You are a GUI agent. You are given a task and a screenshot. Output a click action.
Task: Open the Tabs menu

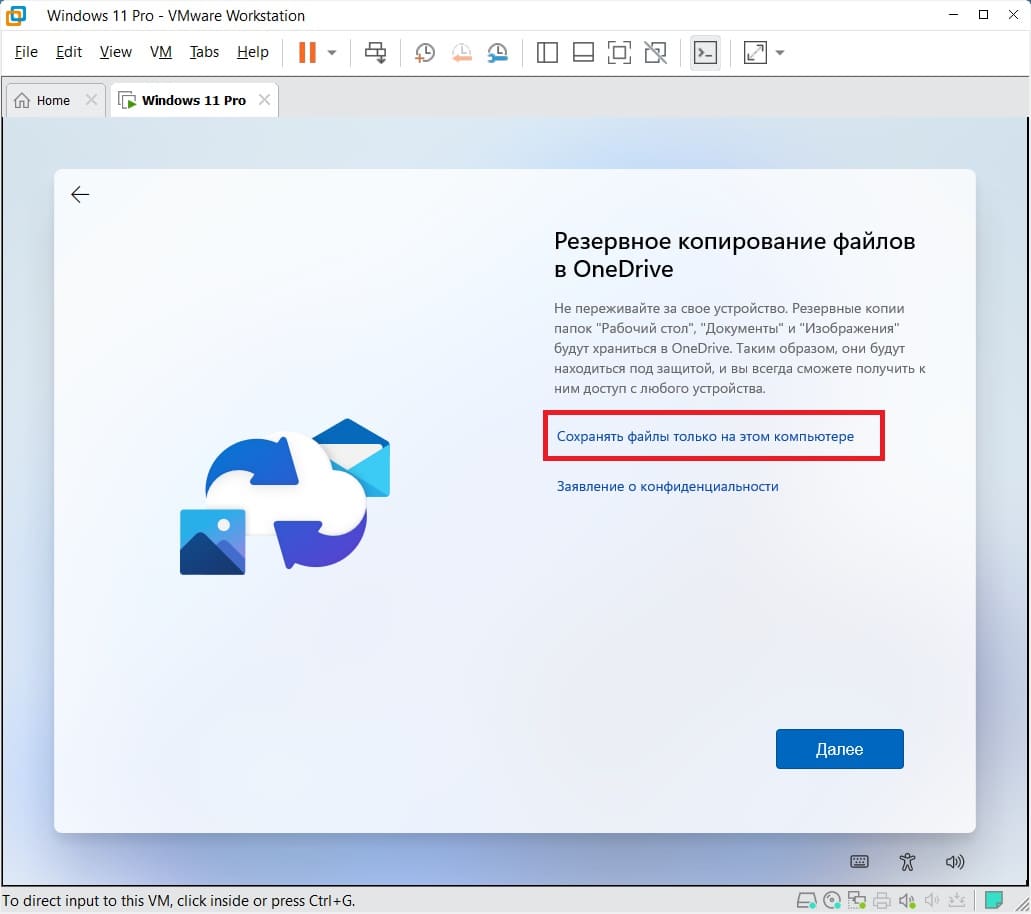(x=204, y=52)
